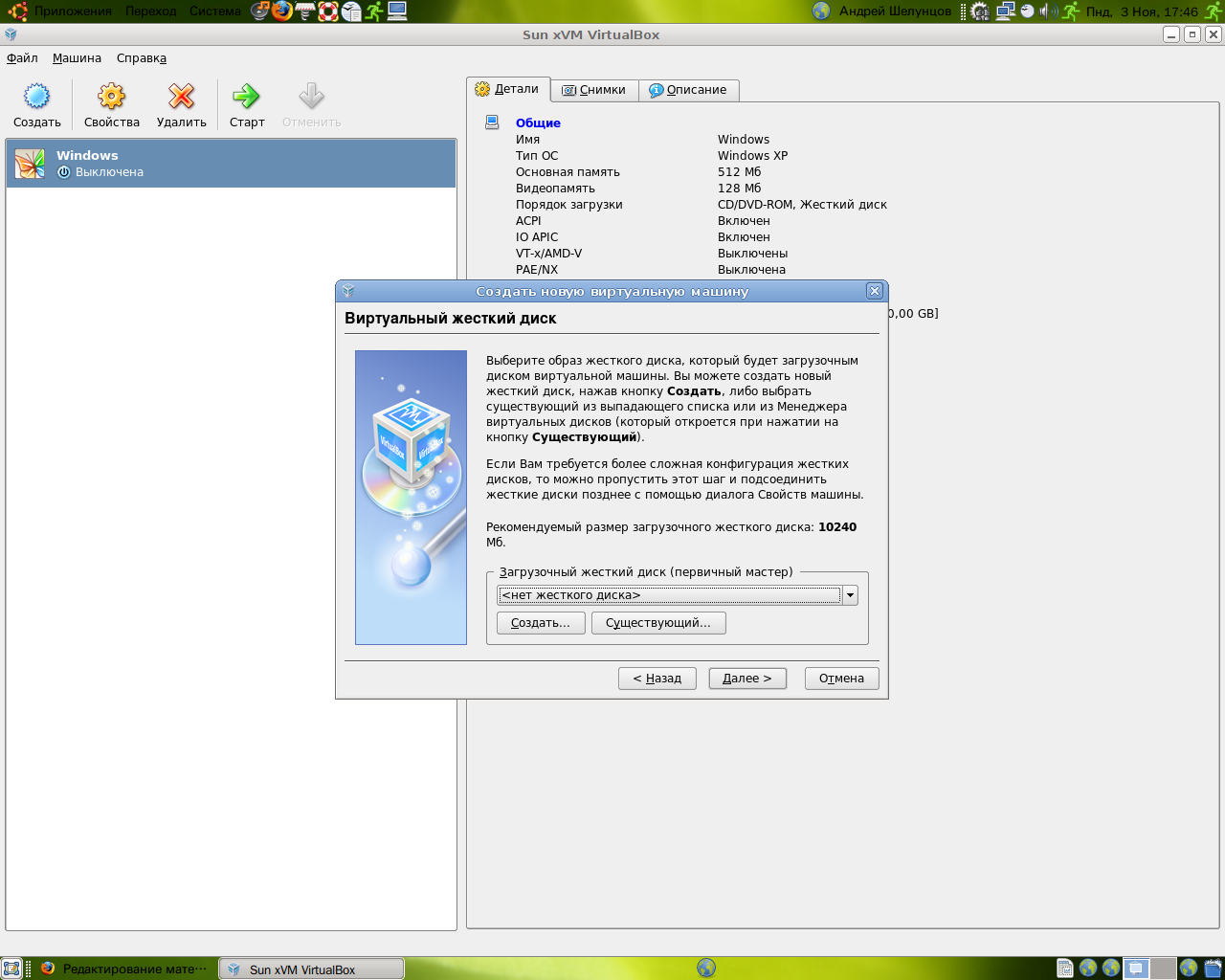This screenshot has height=980, width=1225.
Task: Click the Существующий... button
Action: 658,623
